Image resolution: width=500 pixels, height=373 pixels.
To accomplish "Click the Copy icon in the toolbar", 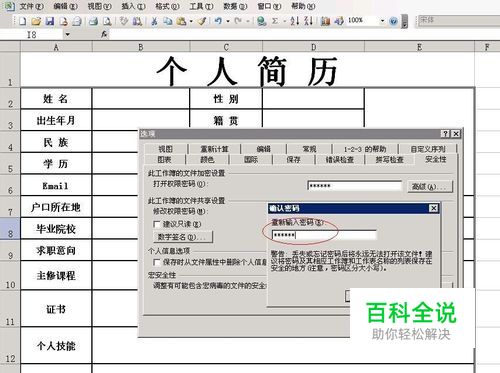I will pos(168,21).
